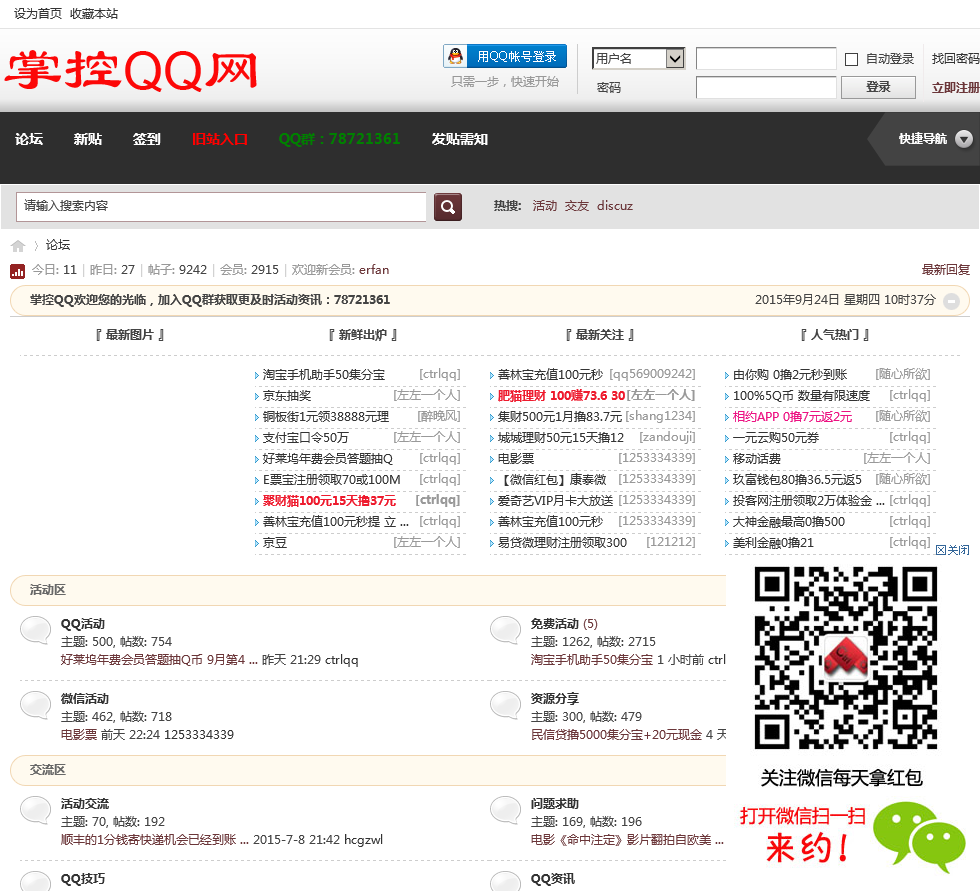The height and width of the screenshot is (891, 980).
Task: Open the 免费活动 forum title
Action: [x=554, y=624]
